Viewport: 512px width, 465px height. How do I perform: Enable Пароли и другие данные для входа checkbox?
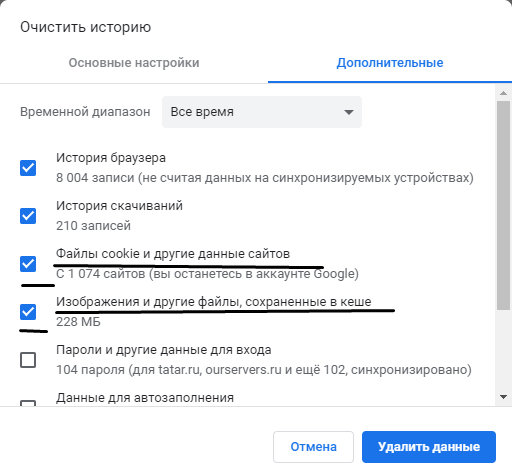point(28,360)
